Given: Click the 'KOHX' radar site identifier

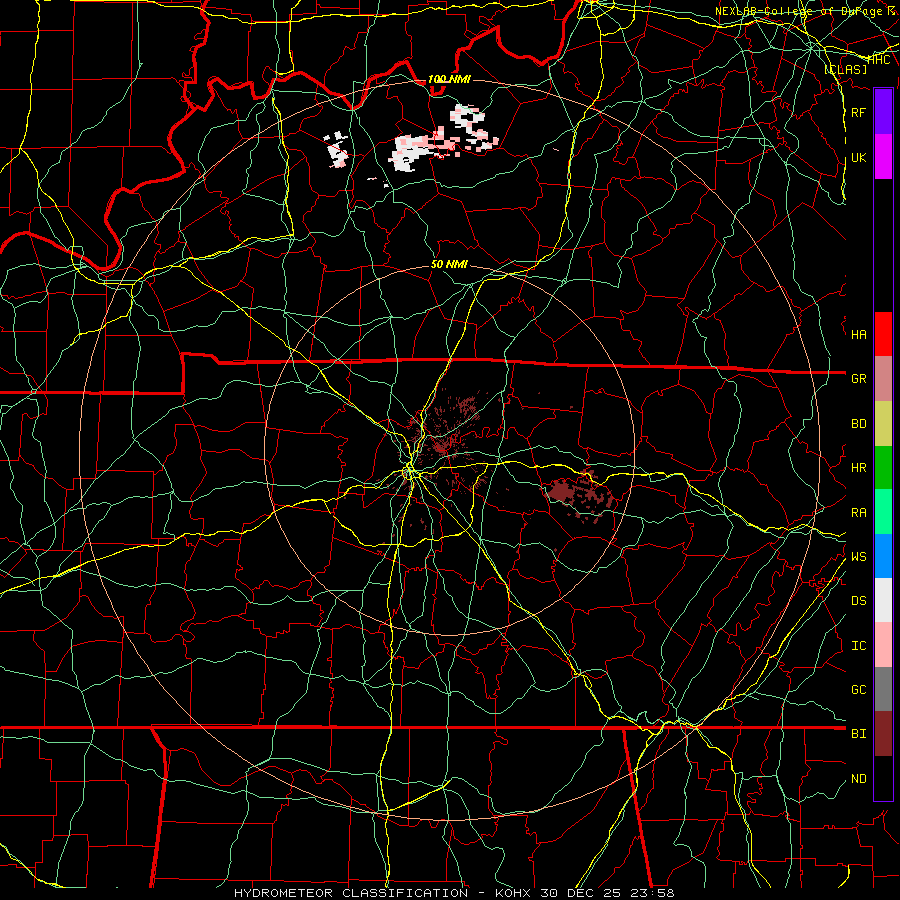Looking at the screenshot, I should (514, 893).
